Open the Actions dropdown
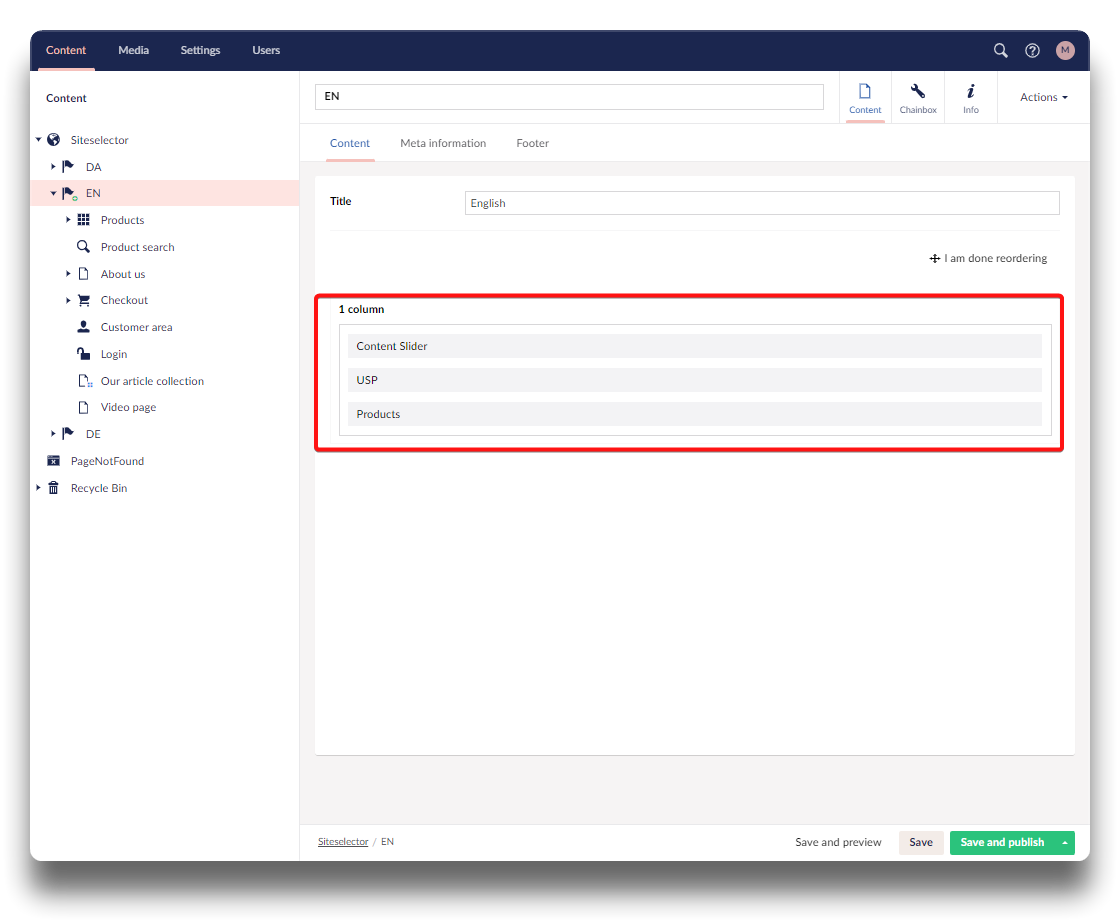Image resolution: width=1120 pixels, height=923 pixels. [x=1043, y=97]
